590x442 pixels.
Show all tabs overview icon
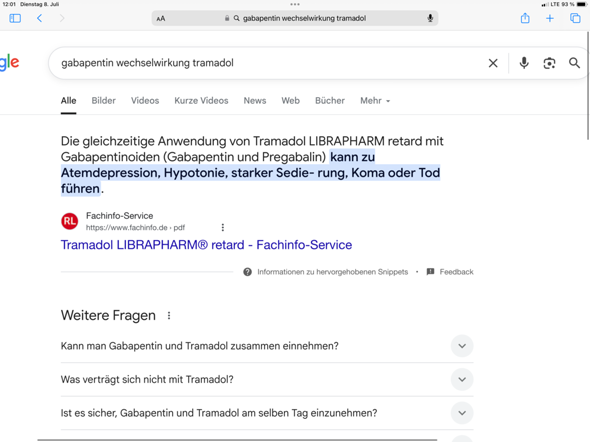click(x=575, y=18)
